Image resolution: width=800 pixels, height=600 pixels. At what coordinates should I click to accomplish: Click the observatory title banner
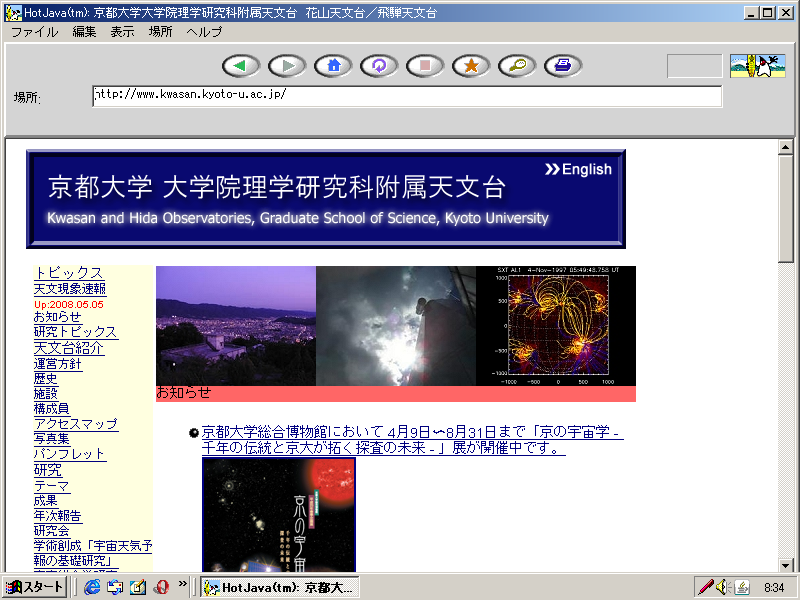326,199
